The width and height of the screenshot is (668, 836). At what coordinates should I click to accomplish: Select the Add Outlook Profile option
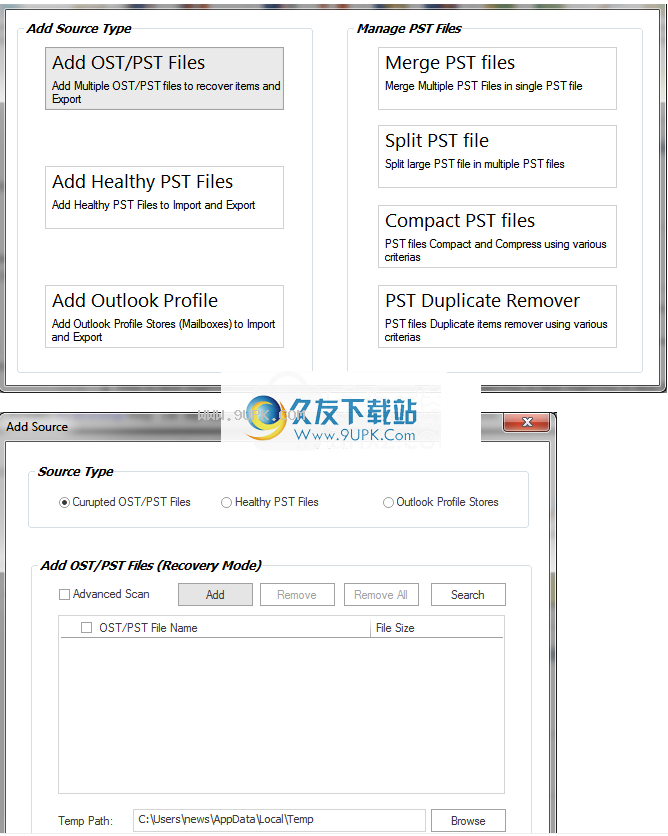point(164,316)
